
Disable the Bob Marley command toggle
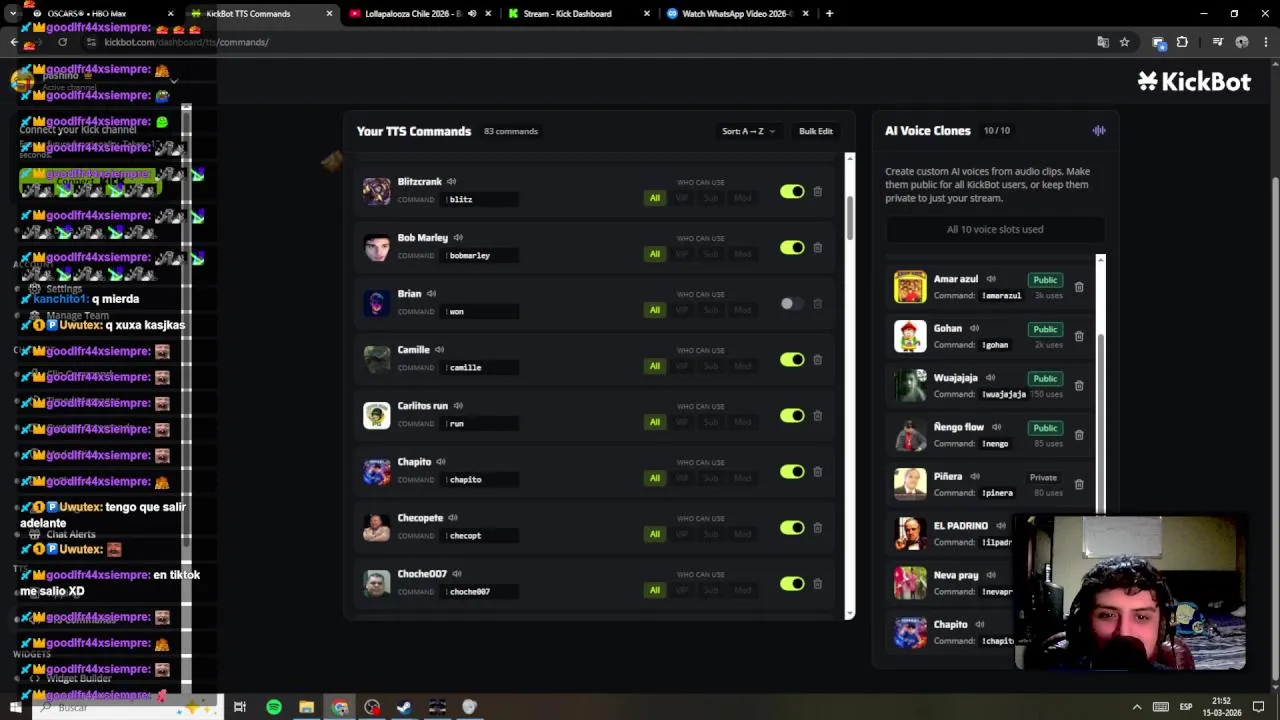792,247
